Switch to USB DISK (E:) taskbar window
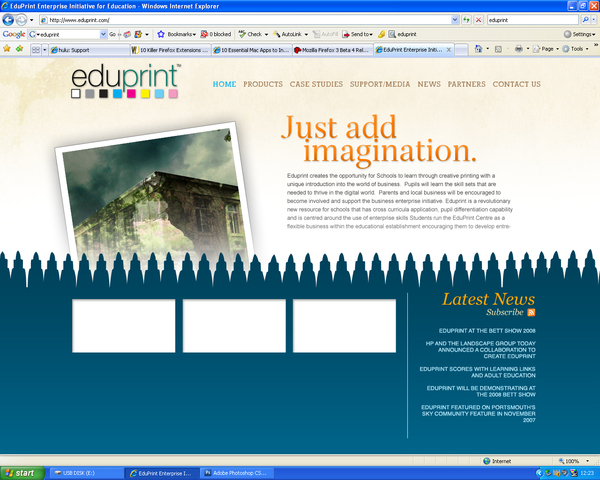 (x=86, y=473)
